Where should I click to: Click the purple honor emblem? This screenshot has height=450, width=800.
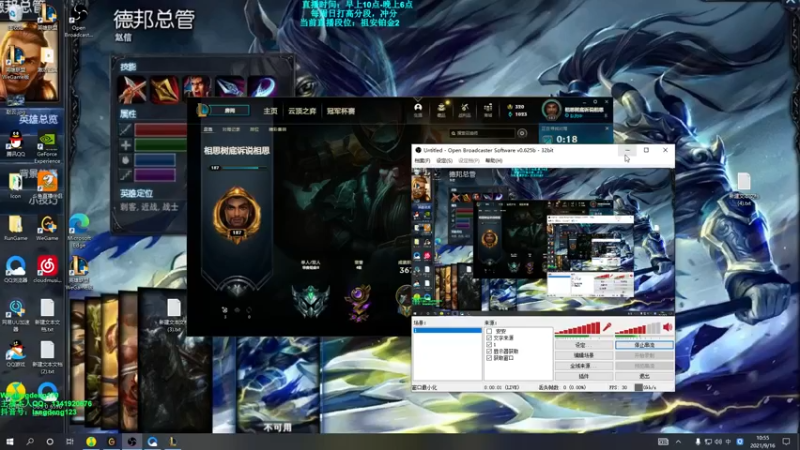pos(358,302)
